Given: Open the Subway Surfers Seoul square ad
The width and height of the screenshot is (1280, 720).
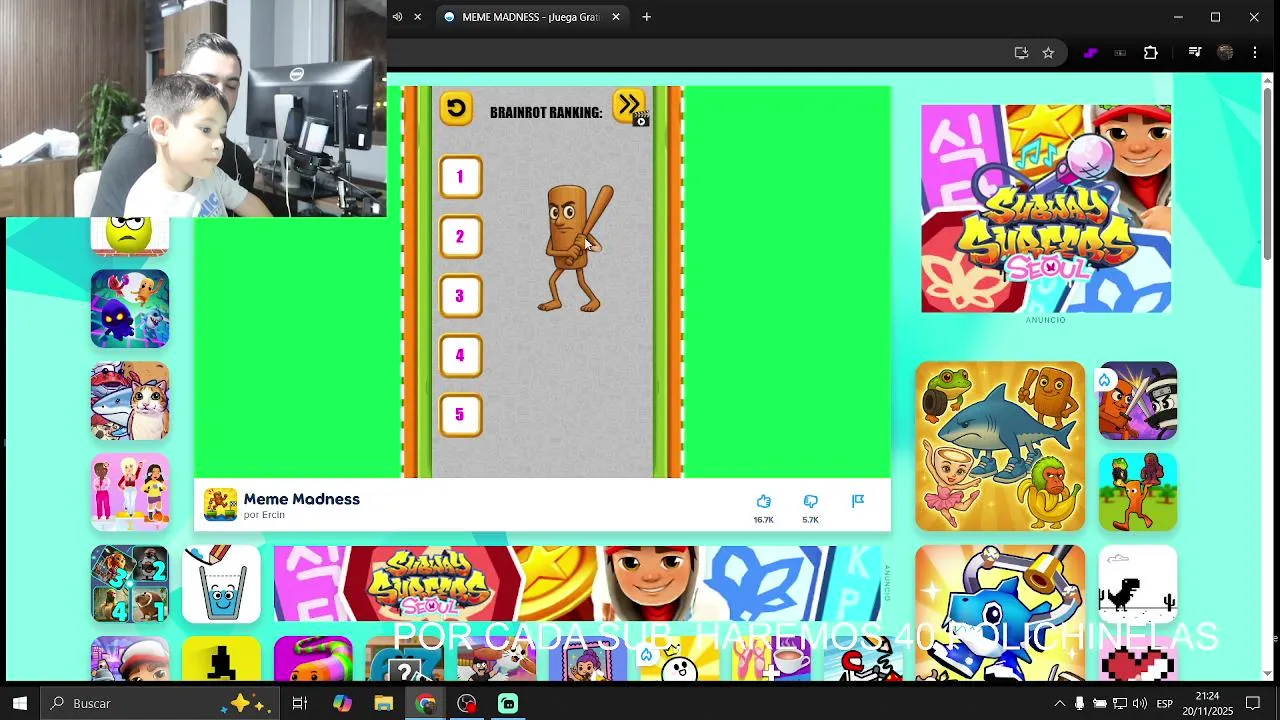Looking at the screenshot, I should (1046, 208).
